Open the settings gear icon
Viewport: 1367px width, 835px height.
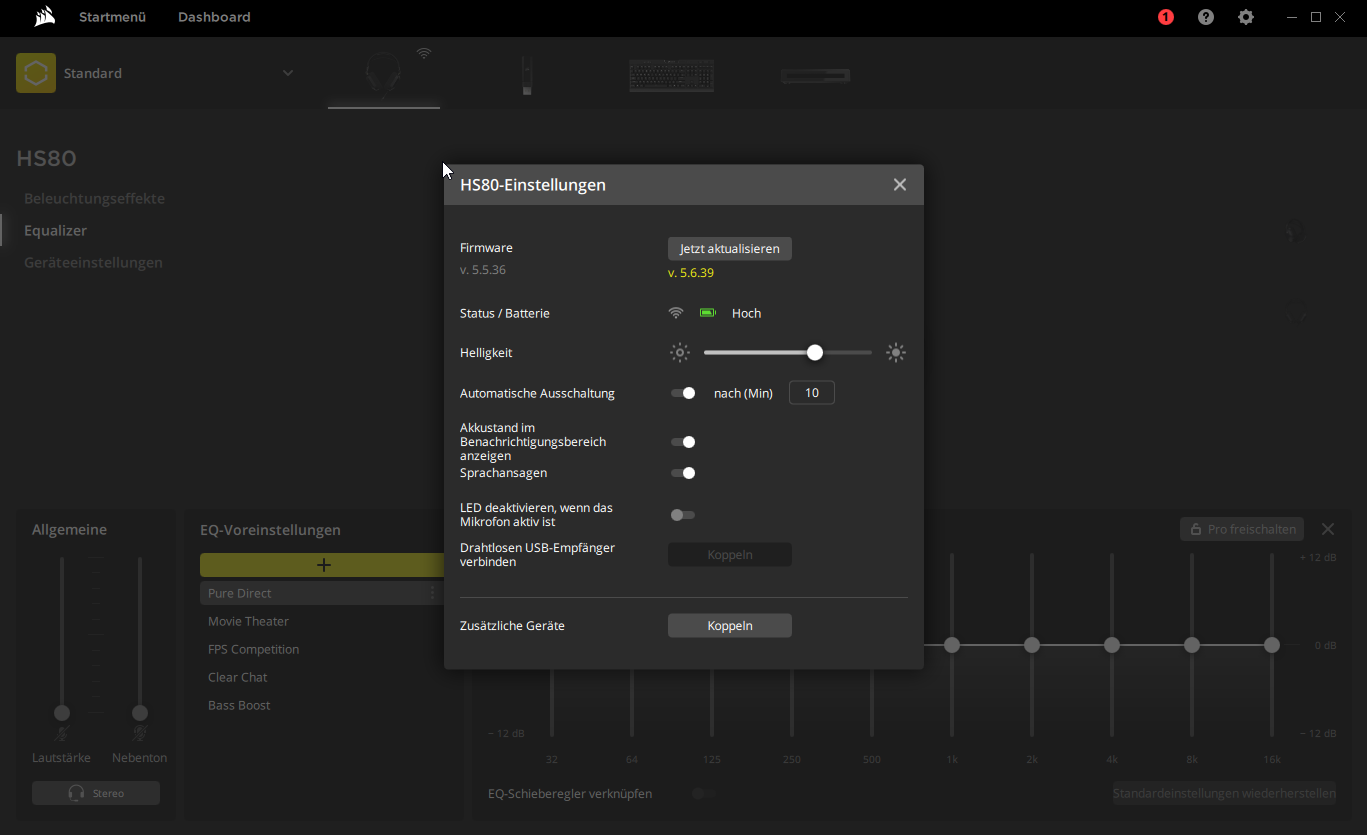pyautogui.click(x=1246, y=17)
